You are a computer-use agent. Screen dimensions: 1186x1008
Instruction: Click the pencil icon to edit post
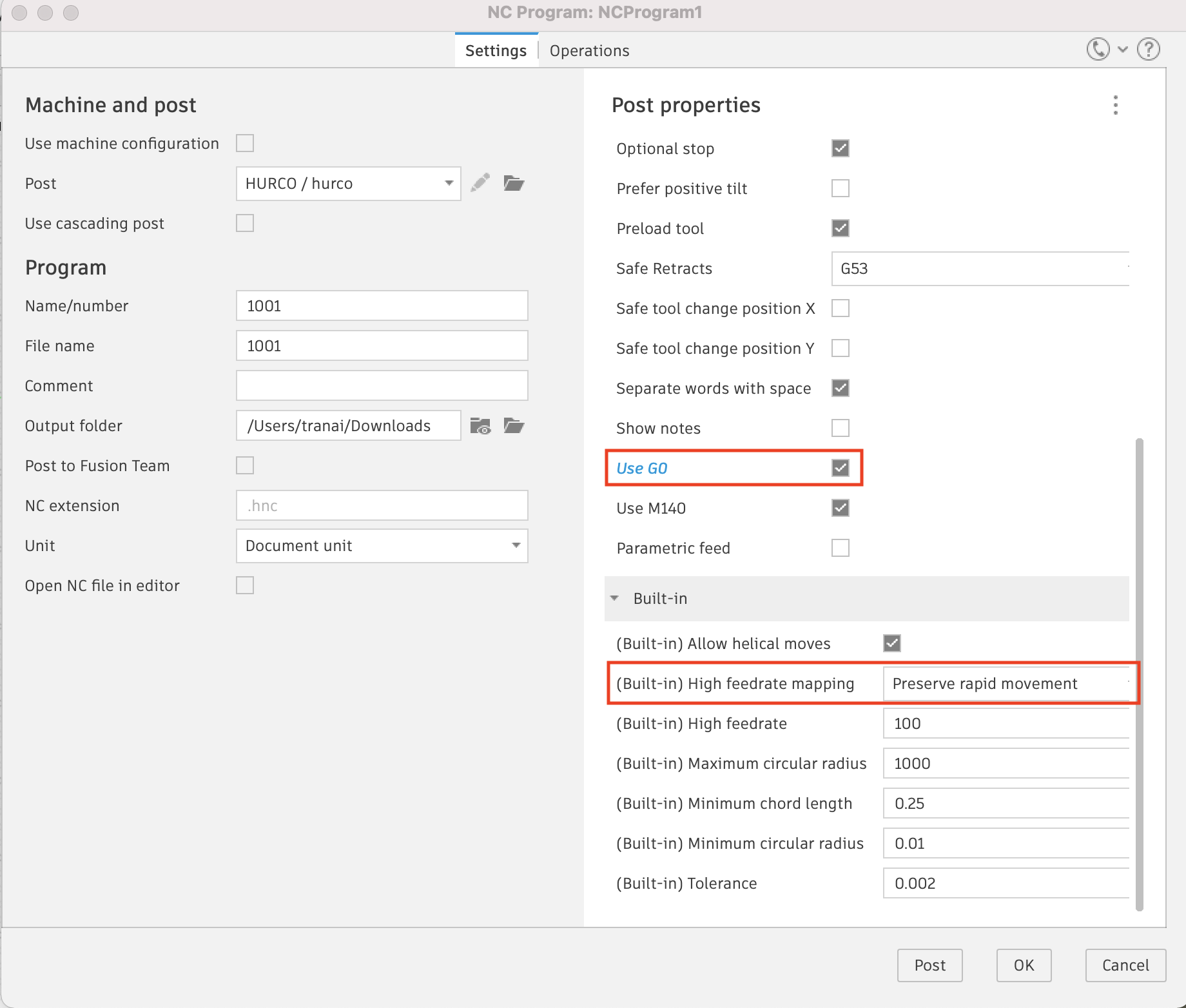pos(480,183)
